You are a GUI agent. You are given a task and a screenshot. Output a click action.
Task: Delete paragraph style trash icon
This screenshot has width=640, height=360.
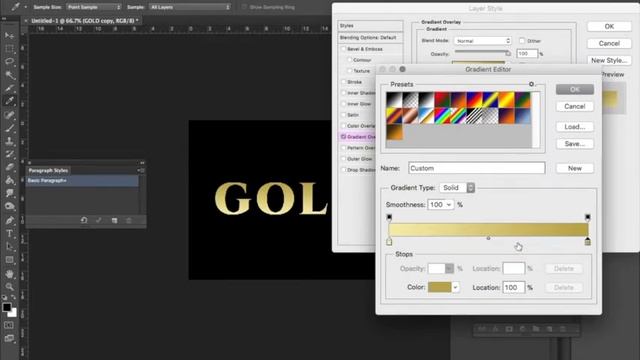(129, 220)
